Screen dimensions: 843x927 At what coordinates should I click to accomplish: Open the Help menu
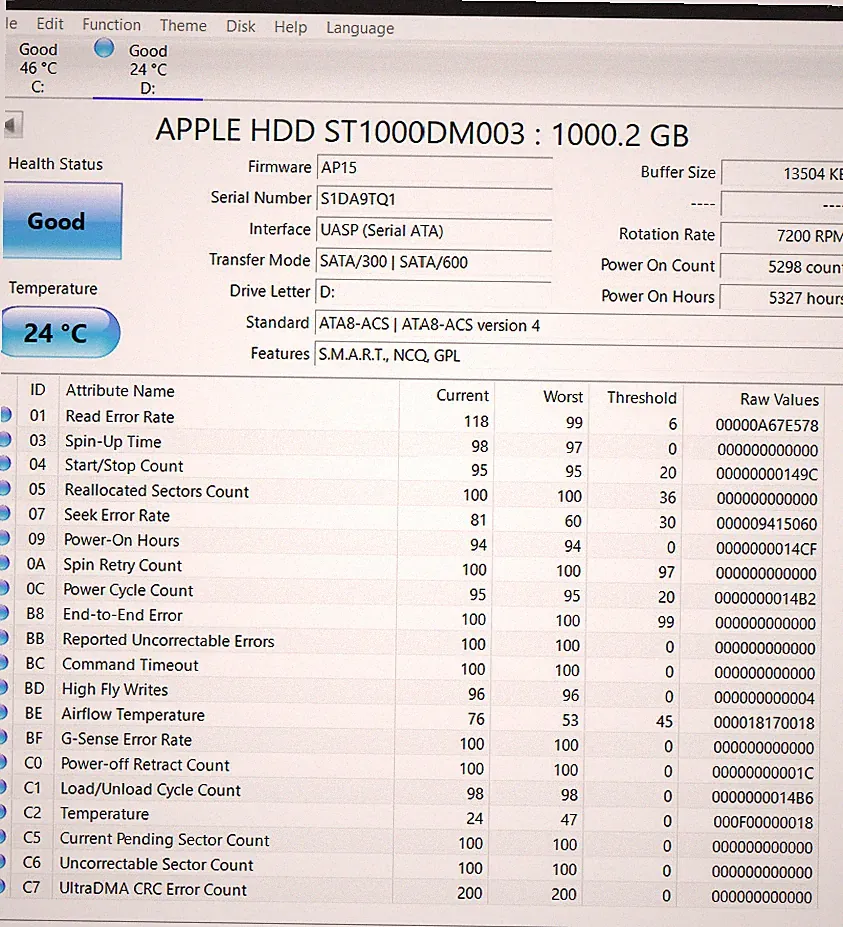(x=290, y=27)
